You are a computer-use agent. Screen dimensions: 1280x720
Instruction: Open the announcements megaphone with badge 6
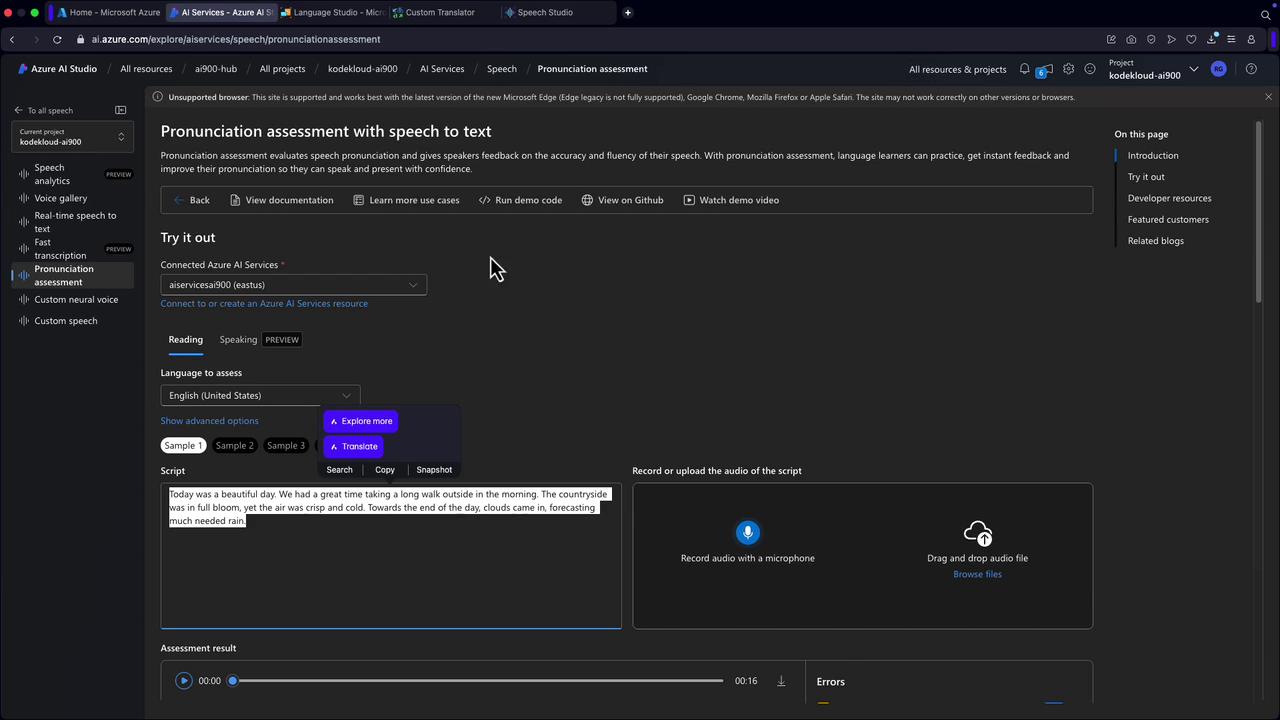click(x=1044, y=69)
